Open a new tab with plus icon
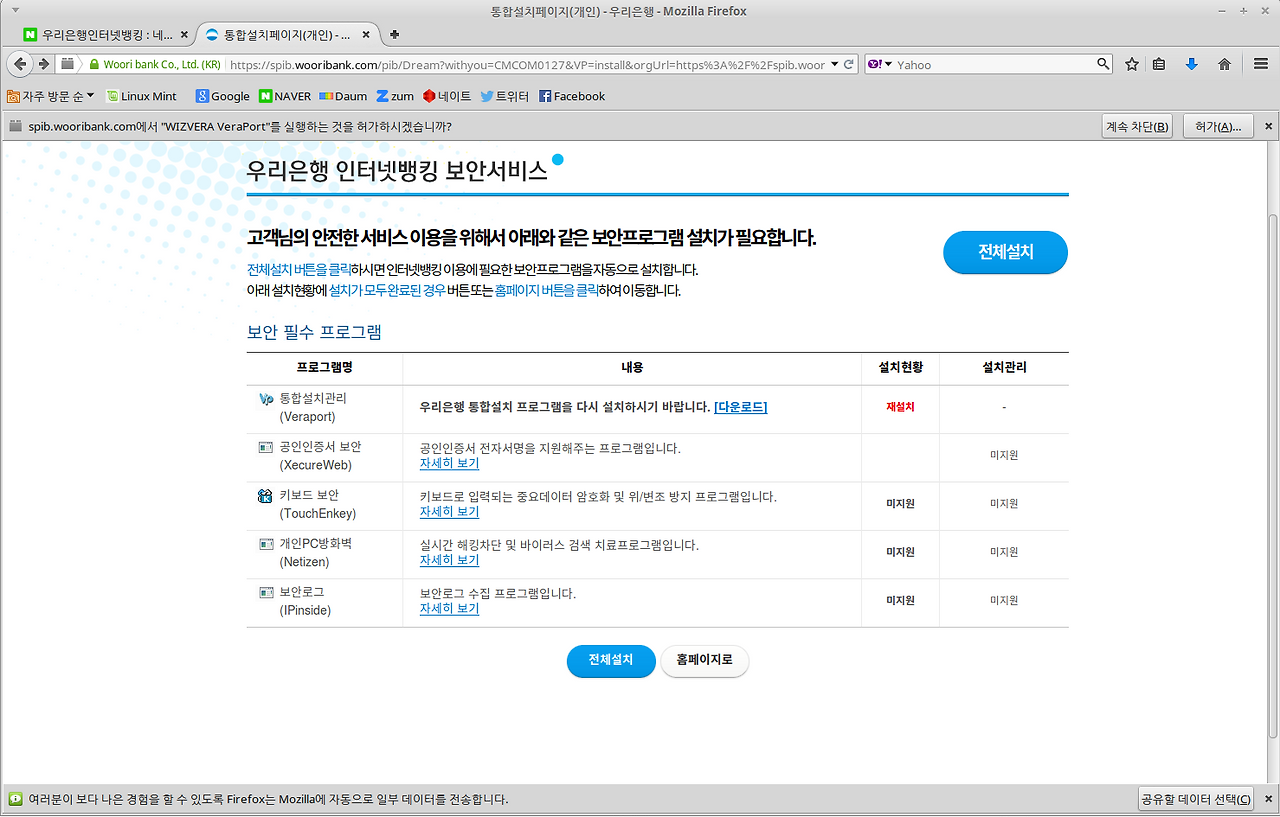The image size is (1280, 817). 395,34
